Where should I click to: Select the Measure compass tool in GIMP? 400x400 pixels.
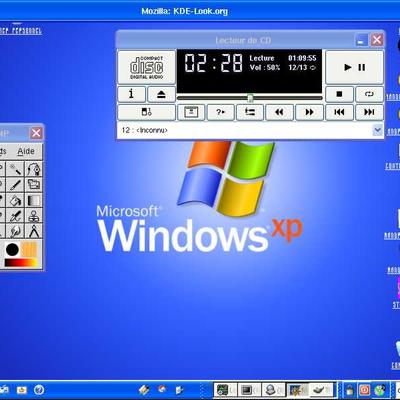pyautogui.click(x=34, y=231)
